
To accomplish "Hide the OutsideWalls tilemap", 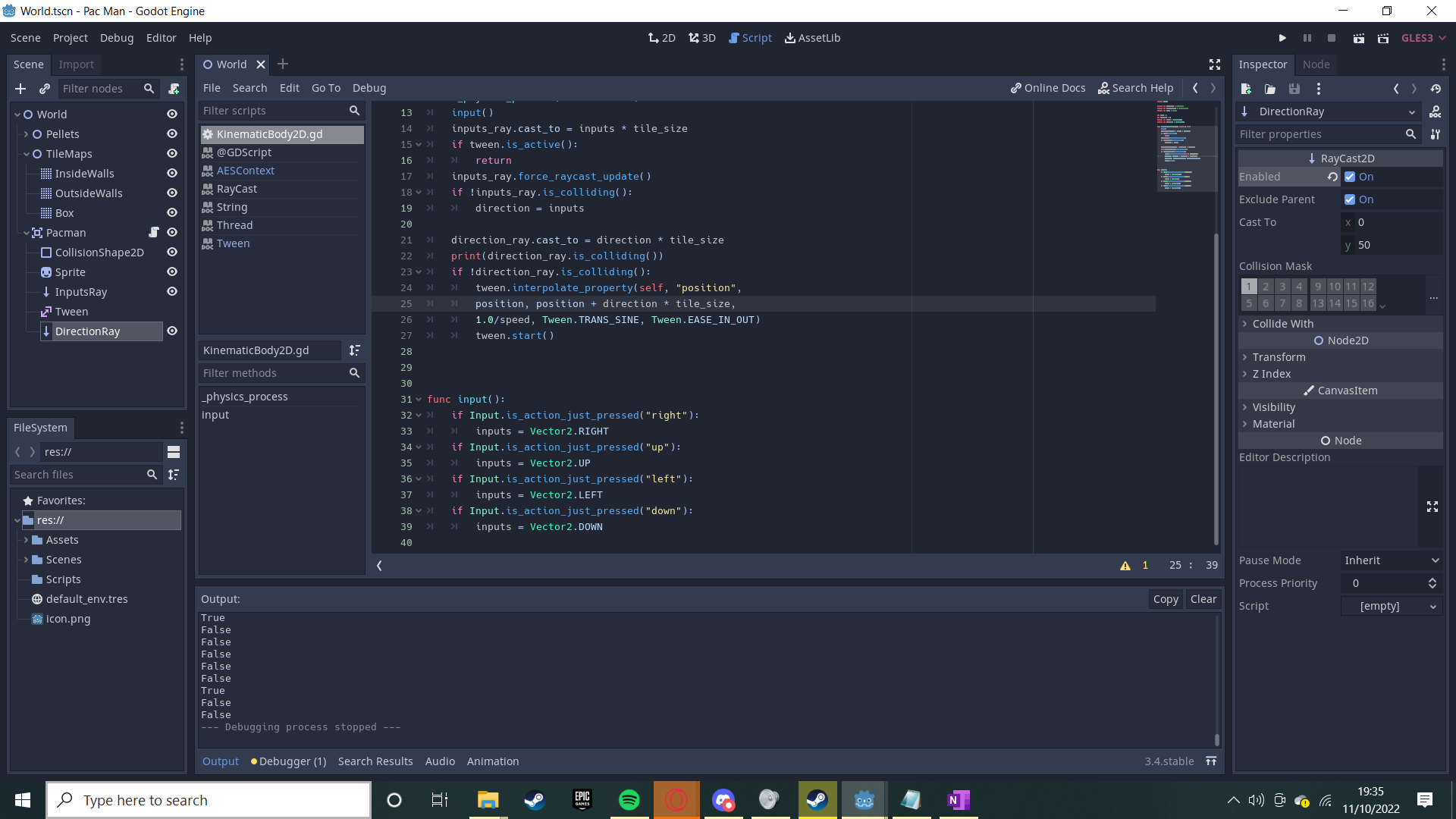I will pyautogui.click(x=172, y=193).
